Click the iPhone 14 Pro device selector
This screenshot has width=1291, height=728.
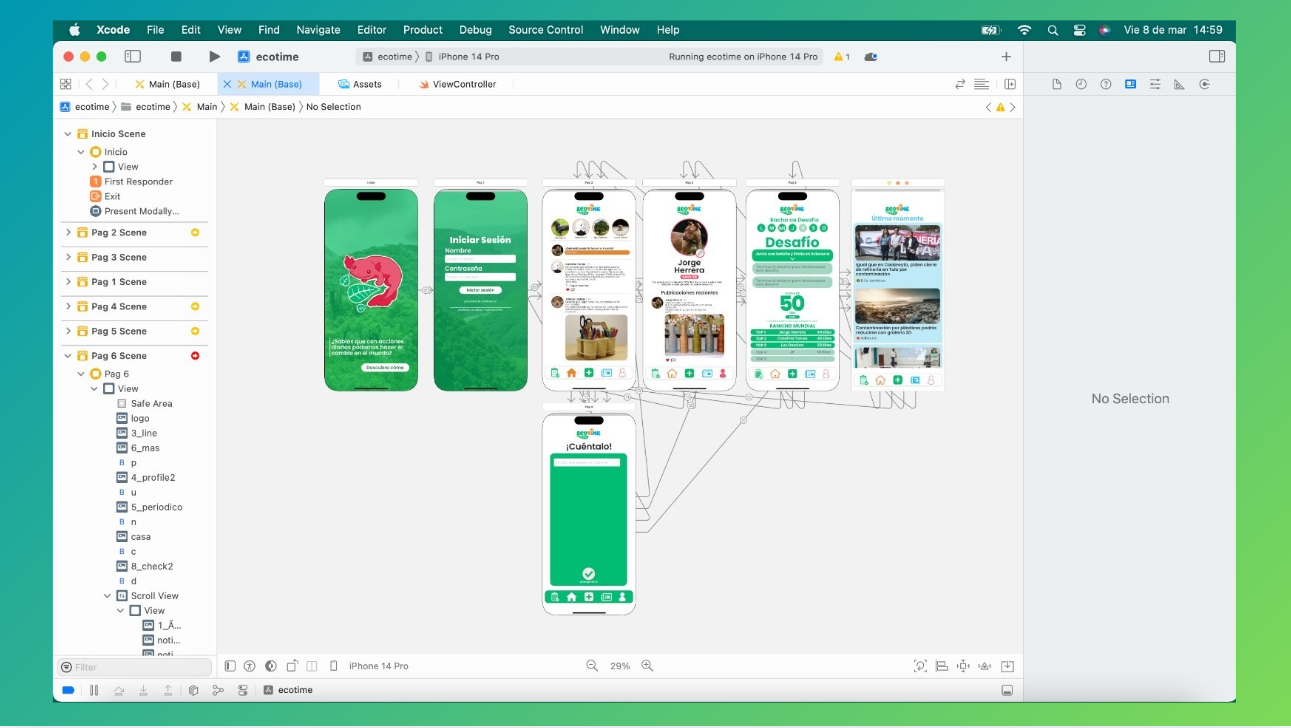[x=468, y=57]
